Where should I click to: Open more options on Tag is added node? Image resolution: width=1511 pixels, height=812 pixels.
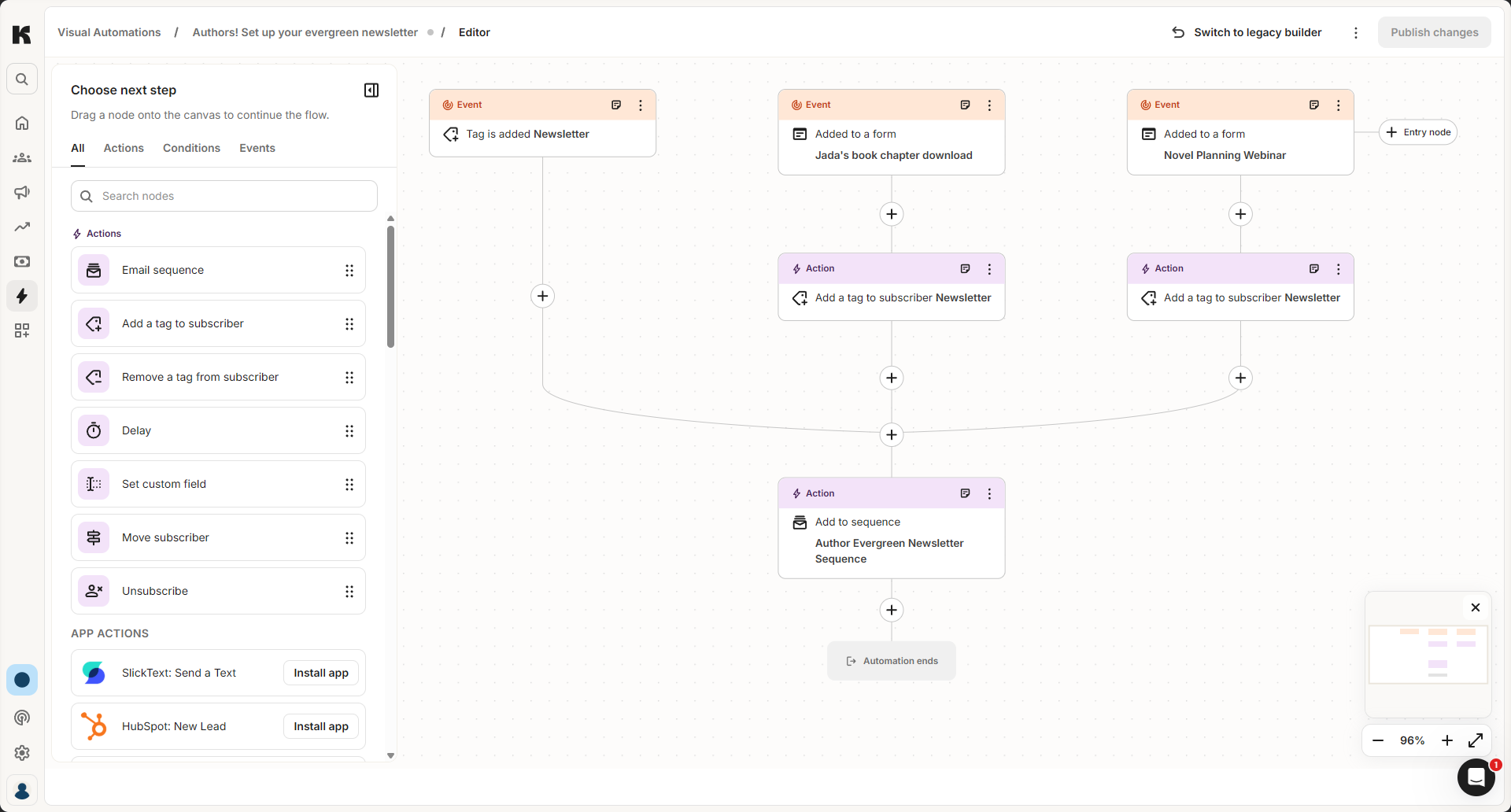coord(641,105)
